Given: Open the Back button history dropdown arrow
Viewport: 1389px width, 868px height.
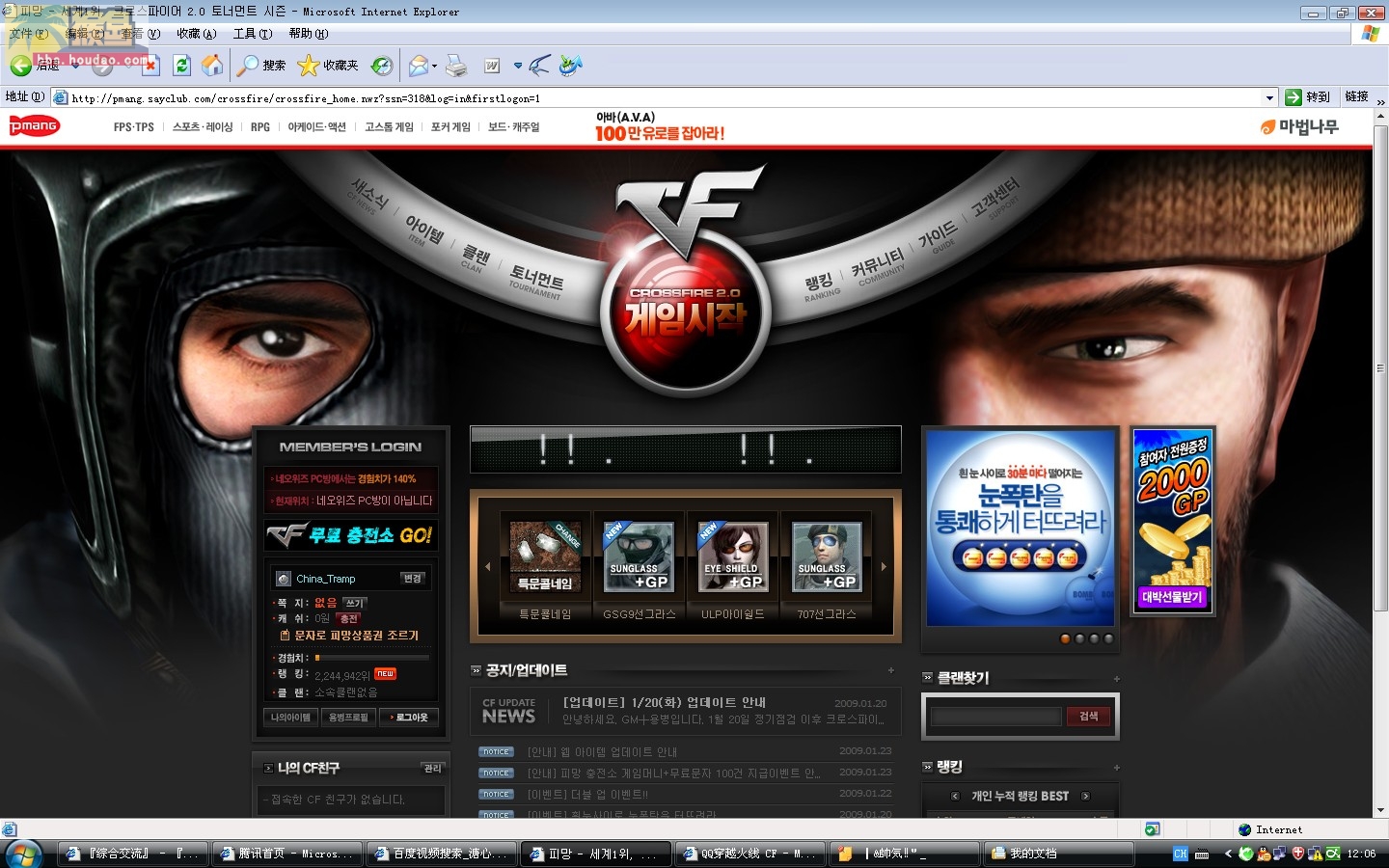Looking at the screenshot, I should (75, 66).
